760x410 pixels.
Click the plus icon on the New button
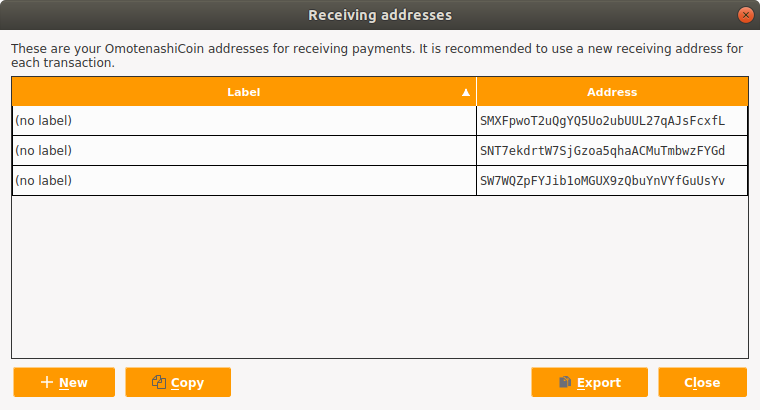point(47,382)
